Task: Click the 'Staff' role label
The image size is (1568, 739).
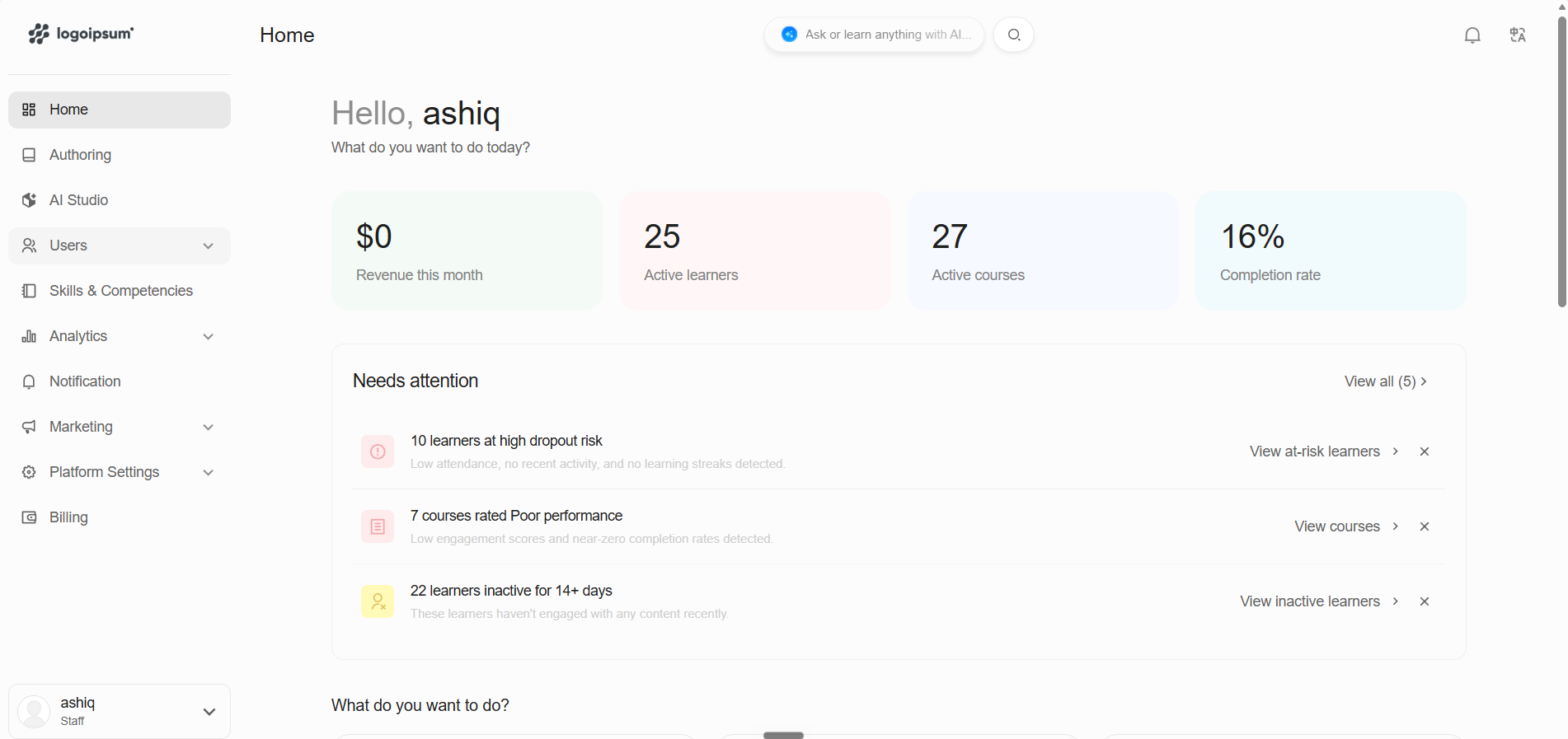Action: (x=73, y=721)
